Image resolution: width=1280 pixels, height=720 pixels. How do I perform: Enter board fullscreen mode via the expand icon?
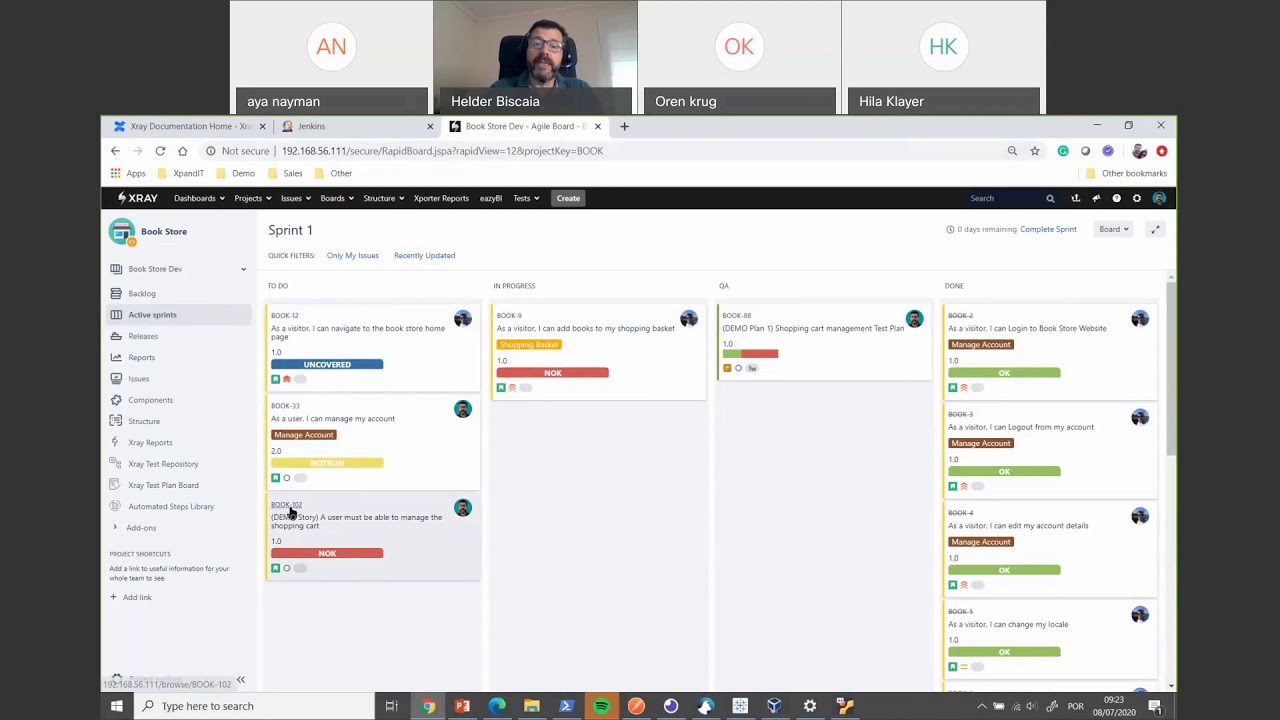[1155, 229]
